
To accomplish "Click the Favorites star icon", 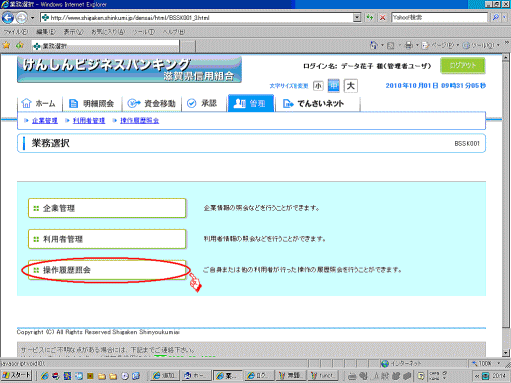I will click(6, 45).
